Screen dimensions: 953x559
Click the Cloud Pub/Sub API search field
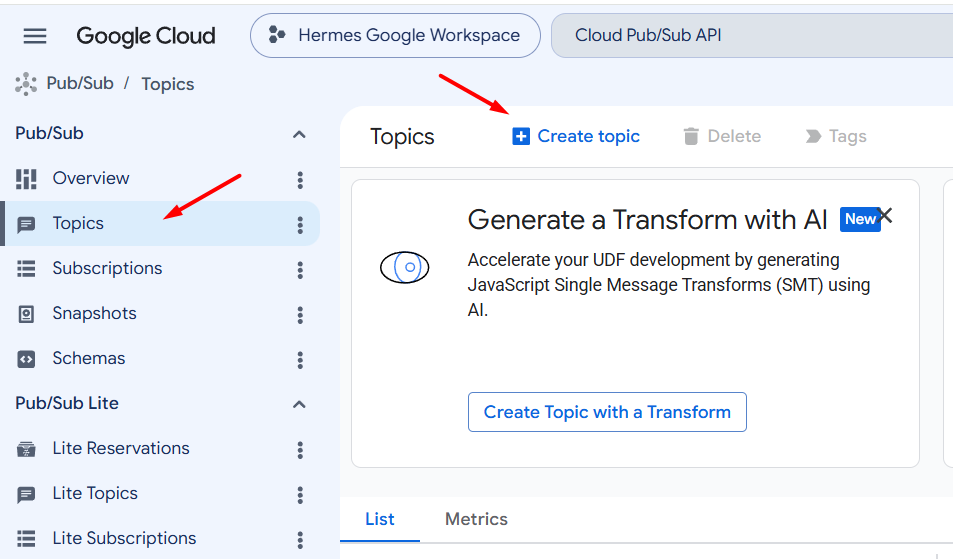click(x=752, y=36)
